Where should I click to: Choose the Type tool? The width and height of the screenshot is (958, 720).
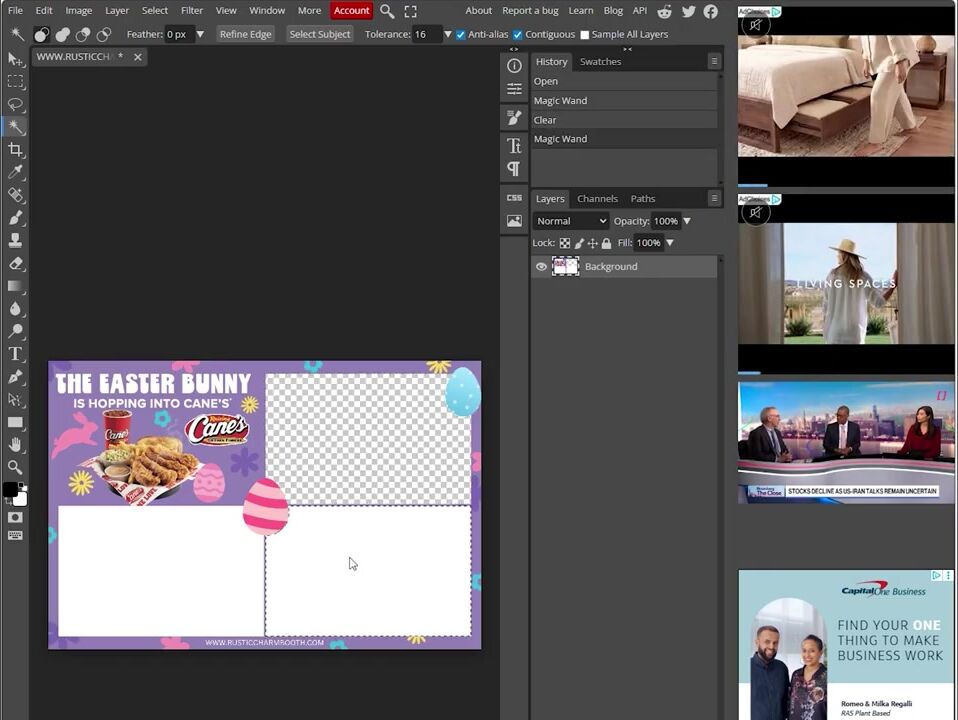tap(15, 353)
